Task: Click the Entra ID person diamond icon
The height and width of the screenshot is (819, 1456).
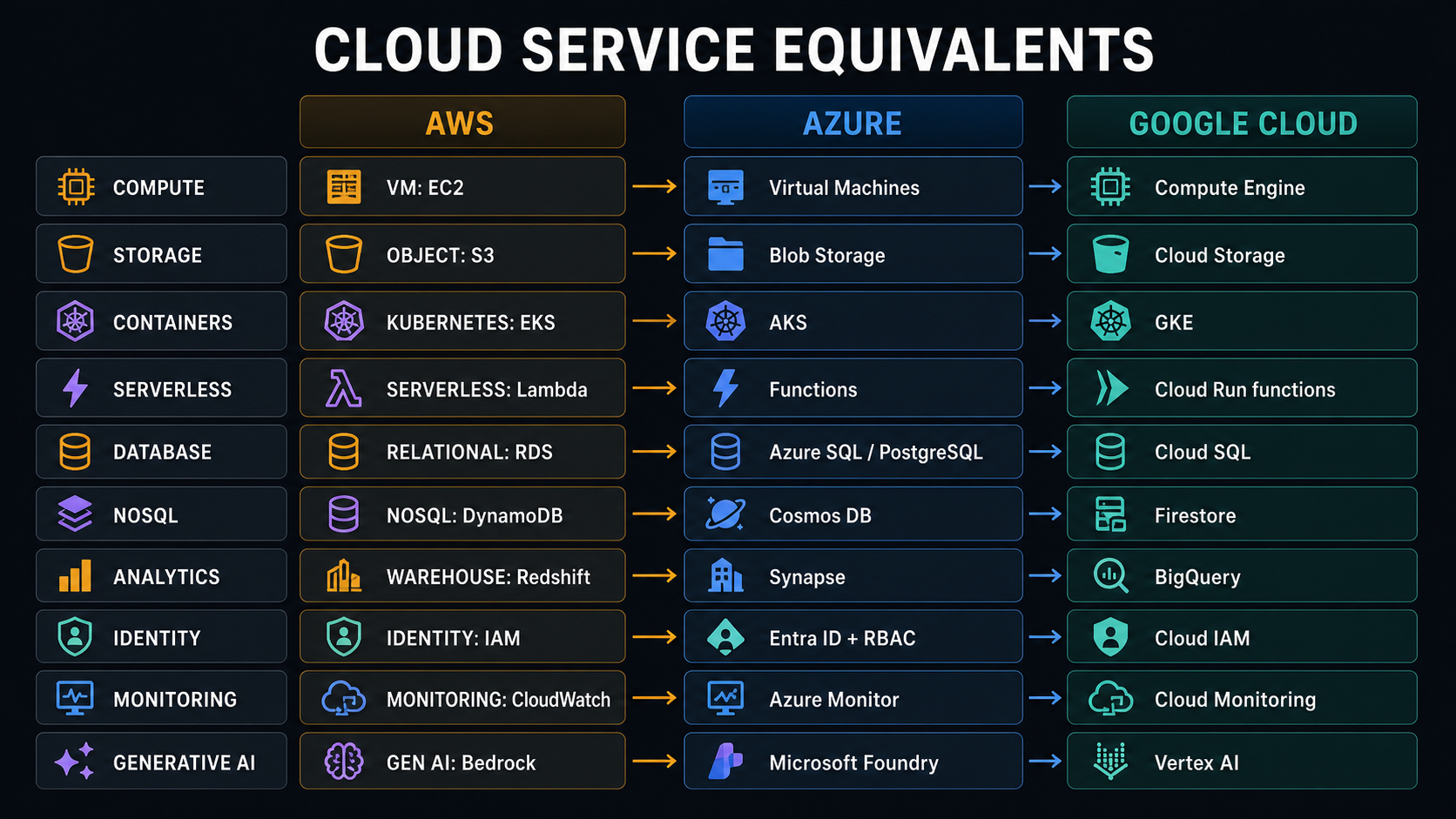Action: point(725,637)
